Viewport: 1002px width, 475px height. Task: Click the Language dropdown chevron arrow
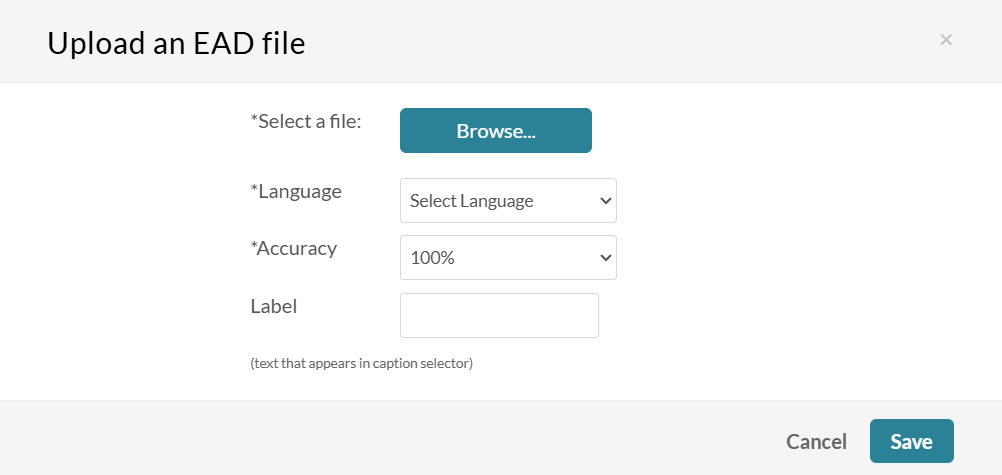(x=605, y=201)
